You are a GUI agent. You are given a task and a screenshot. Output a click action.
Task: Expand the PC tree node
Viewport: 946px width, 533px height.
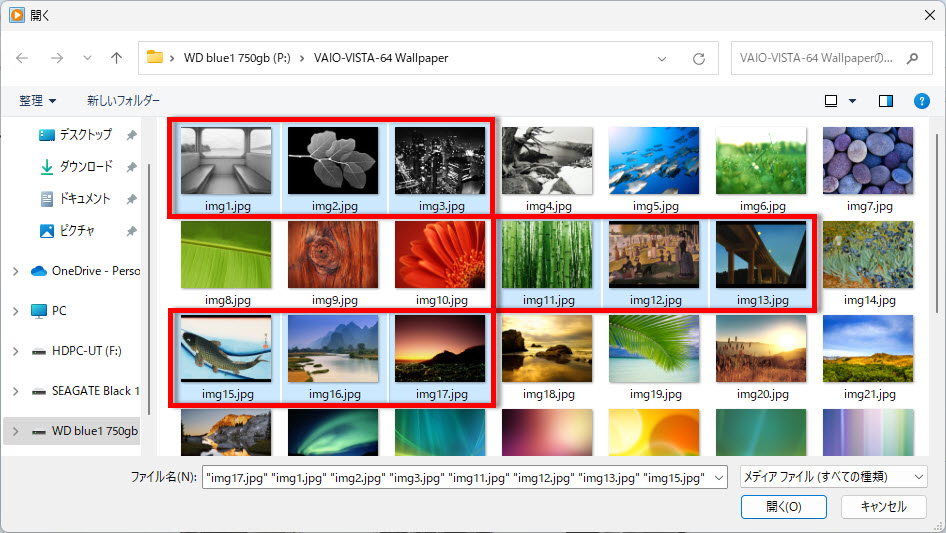(x=15, y=311)
